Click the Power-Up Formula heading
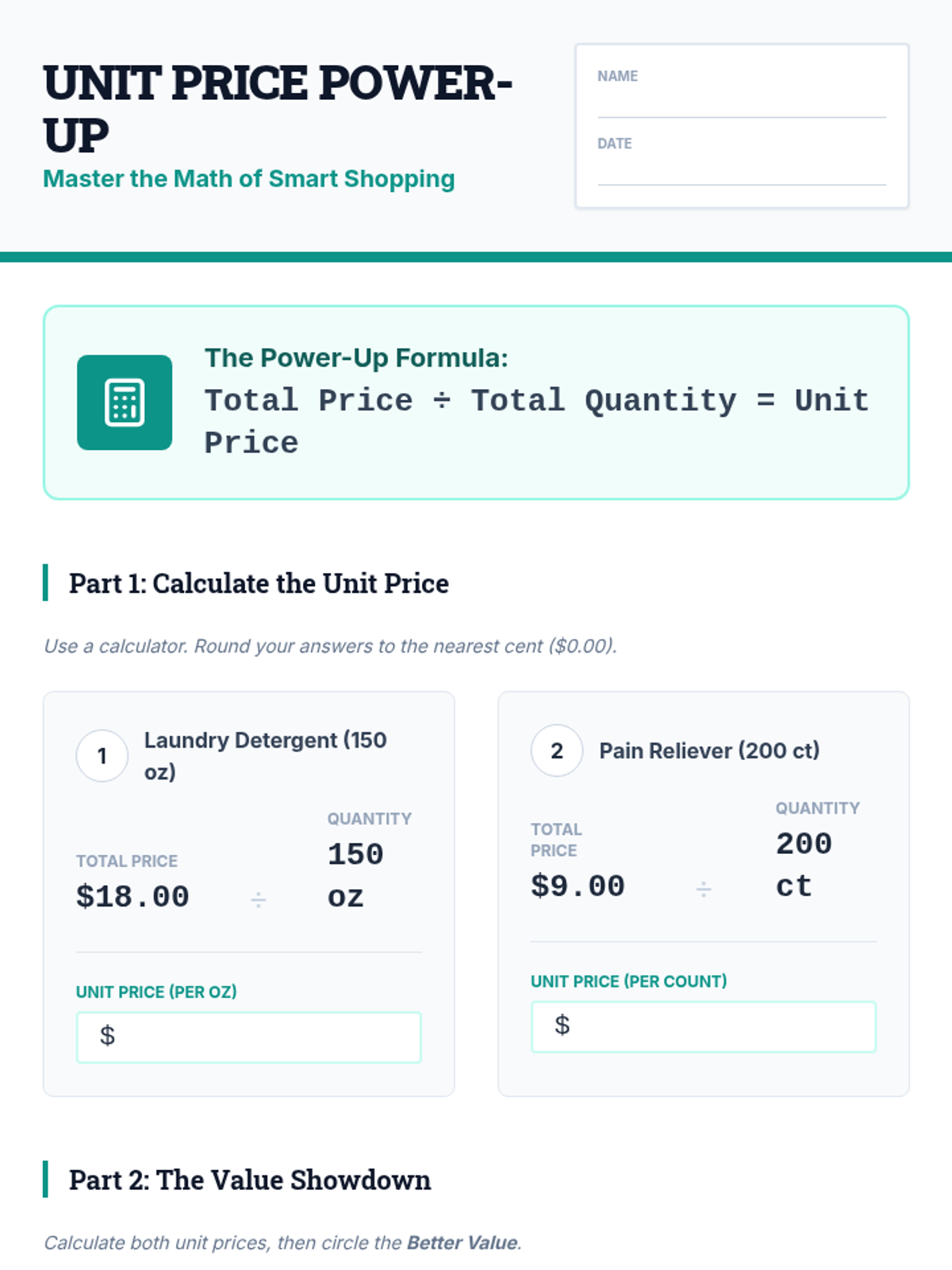 (356, 358)
